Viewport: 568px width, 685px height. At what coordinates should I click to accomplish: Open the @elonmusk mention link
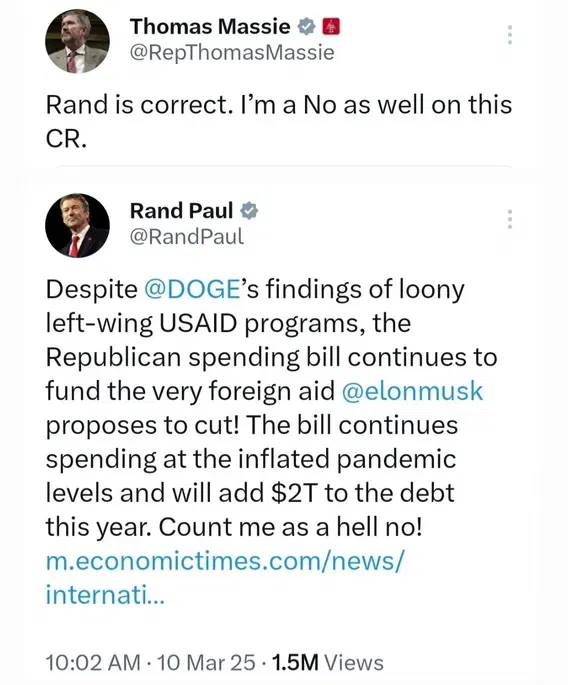coord(412,391)
